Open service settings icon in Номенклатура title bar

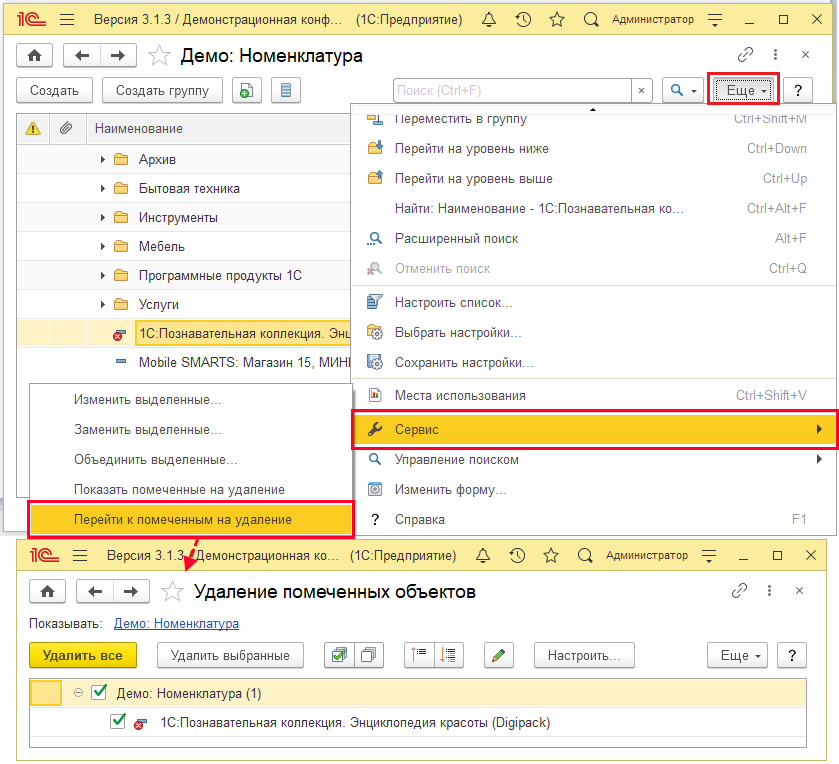pos(715,20)
